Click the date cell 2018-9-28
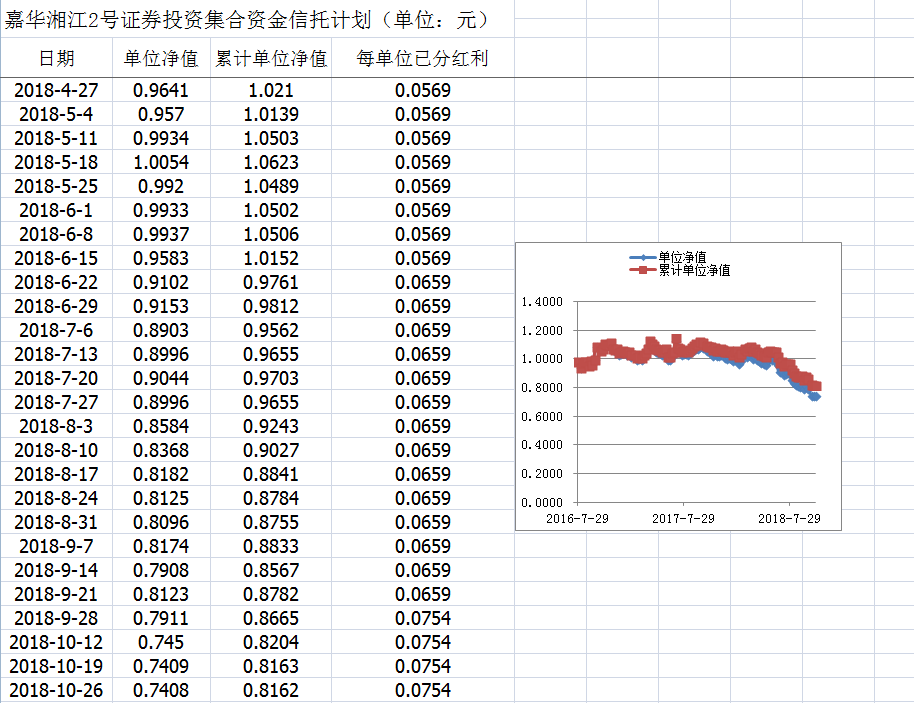914x703 pixels. click(x=57, y=617)
